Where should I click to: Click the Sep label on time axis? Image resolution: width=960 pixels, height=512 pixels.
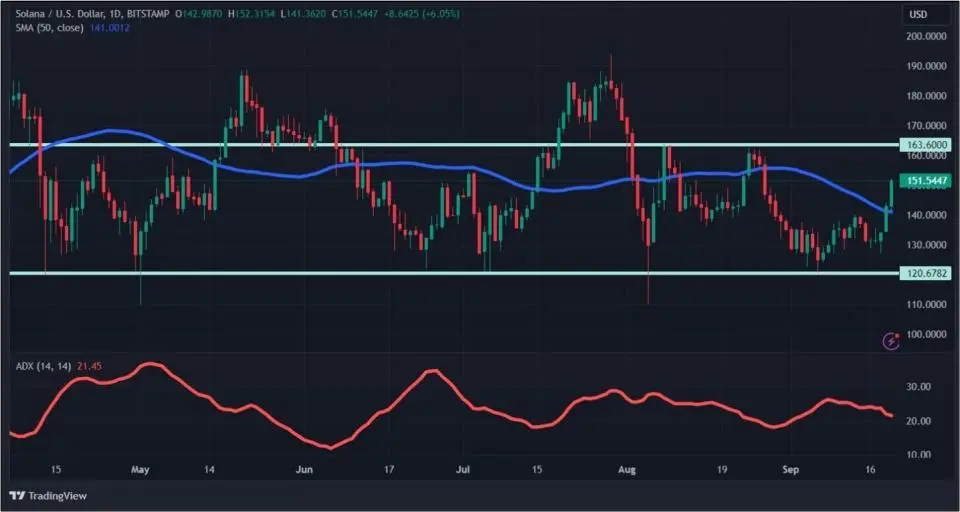(790, 468)
